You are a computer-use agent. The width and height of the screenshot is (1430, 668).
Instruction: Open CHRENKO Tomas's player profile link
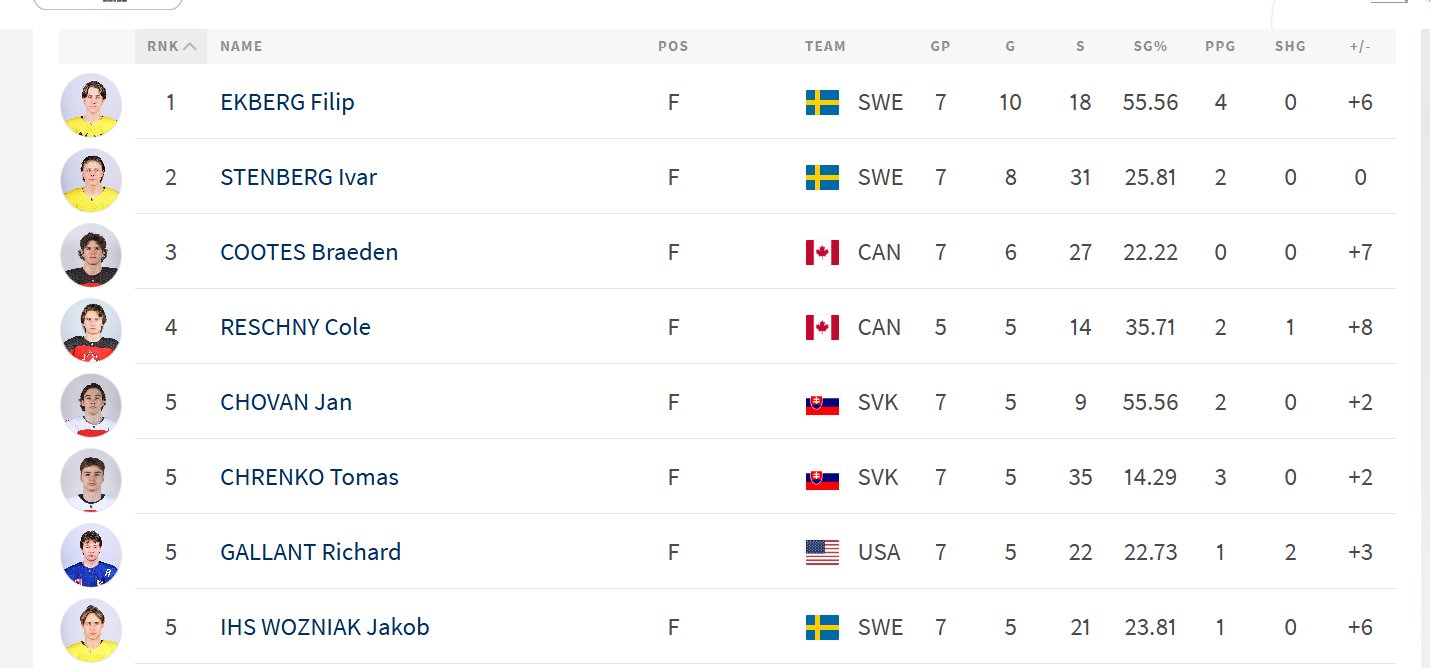309,477
